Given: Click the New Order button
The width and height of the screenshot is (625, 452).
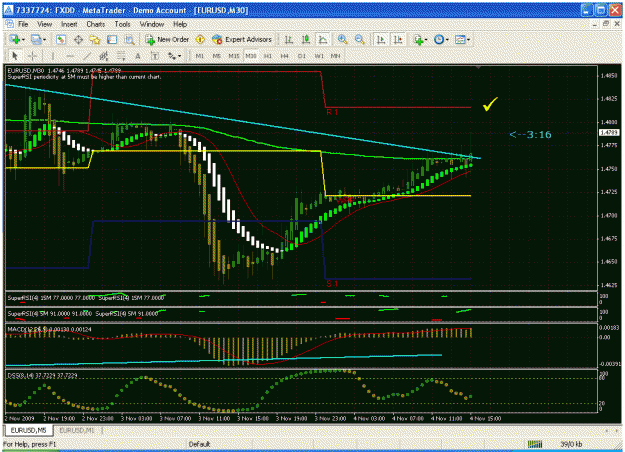Looking at the screenshot, I should 167,39.
